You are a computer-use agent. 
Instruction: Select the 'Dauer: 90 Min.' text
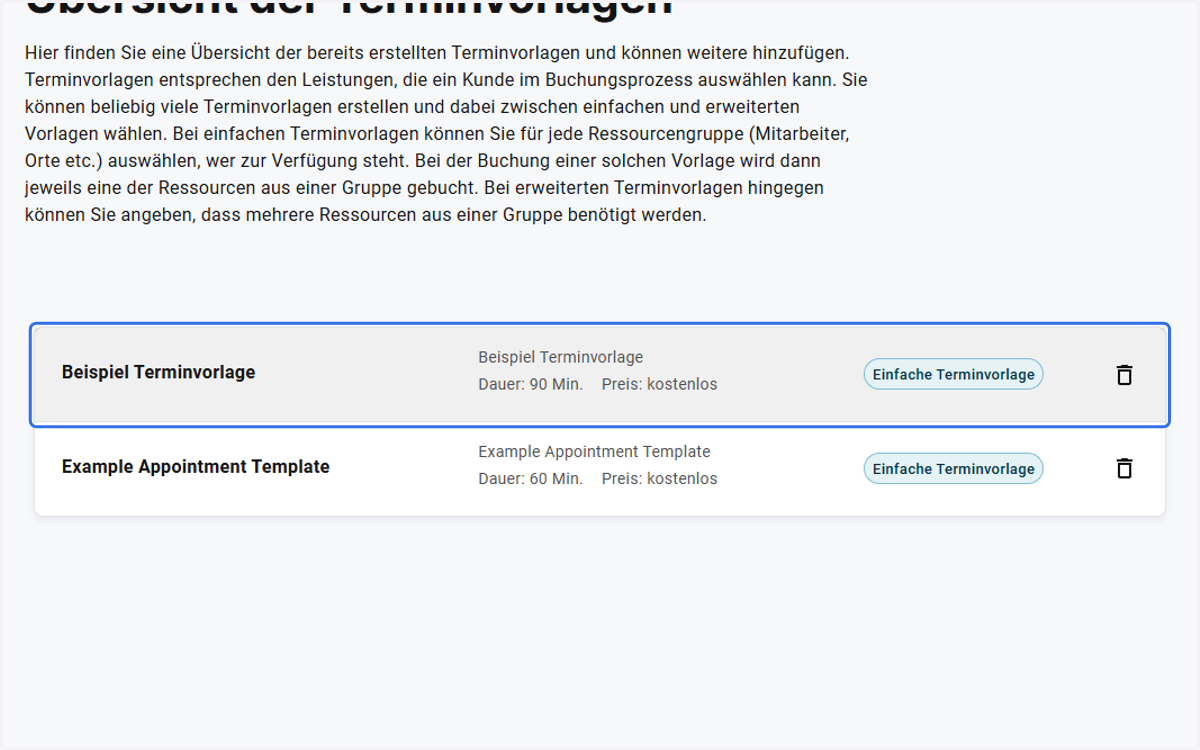pos(530,384)
